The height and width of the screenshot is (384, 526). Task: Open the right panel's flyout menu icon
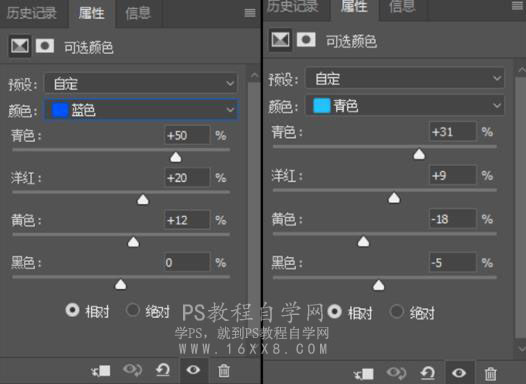click(517, 6)
